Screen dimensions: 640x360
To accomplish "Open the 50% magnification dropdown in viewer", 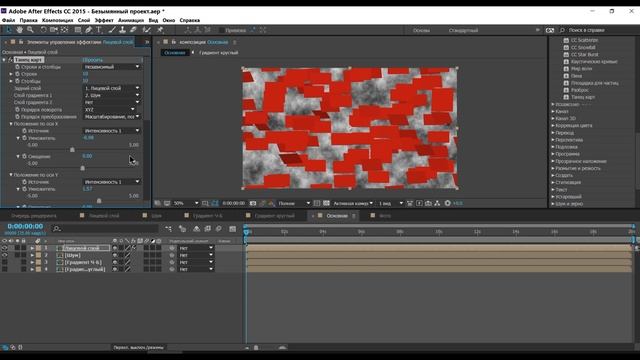I will pyautogui.click(x=186, y=203).
